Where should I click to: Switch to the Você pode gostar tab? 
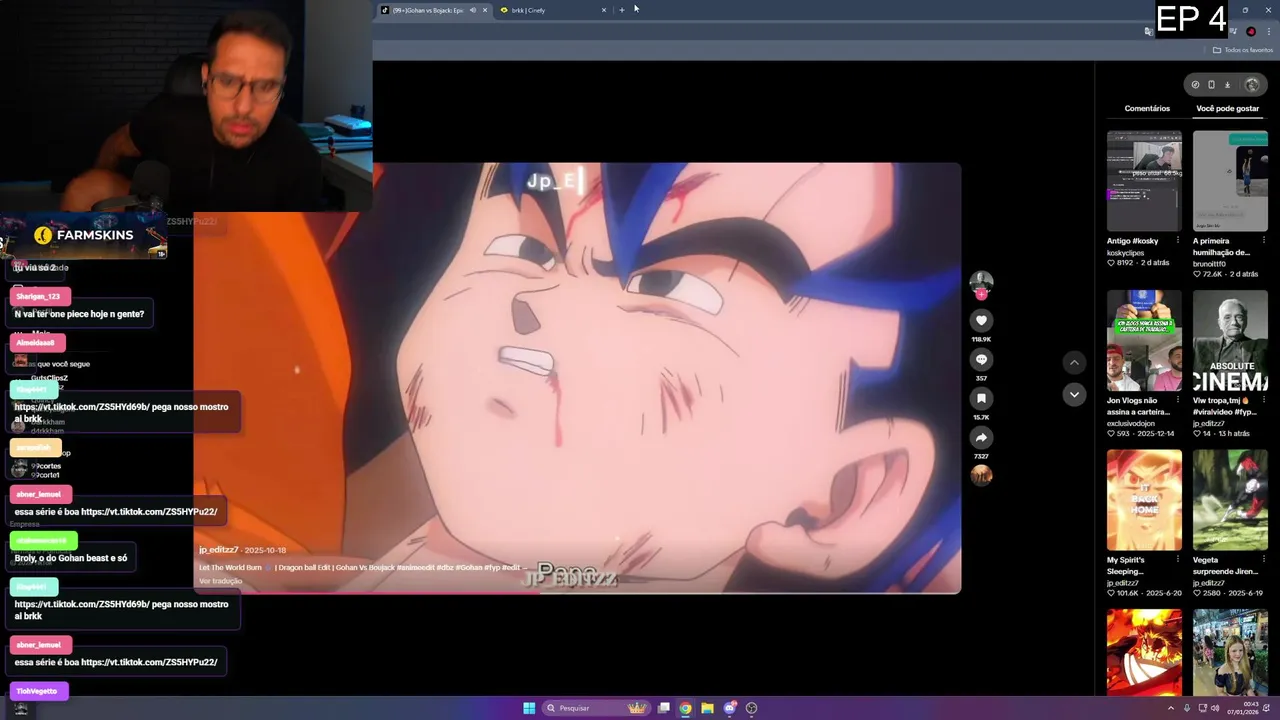(1227, 108)
